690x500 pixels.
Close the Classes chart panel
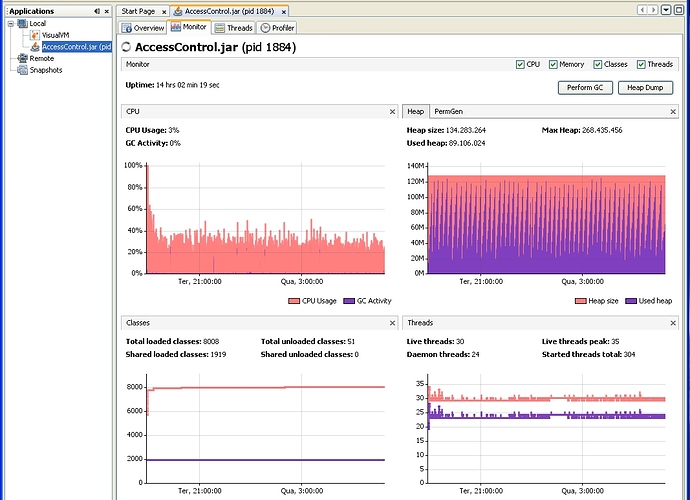[392, 323]
